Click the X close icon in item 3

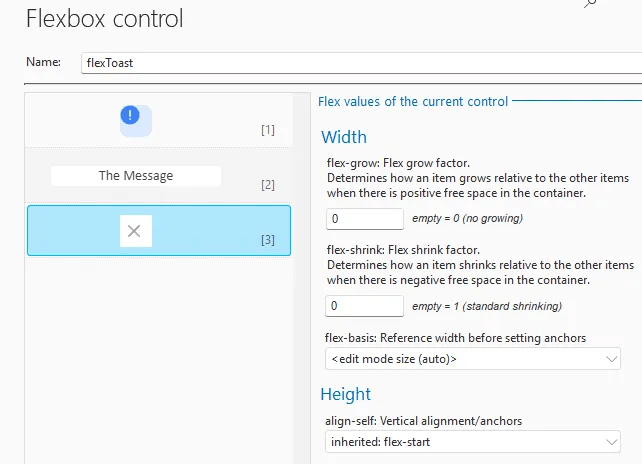pos(134,231)
